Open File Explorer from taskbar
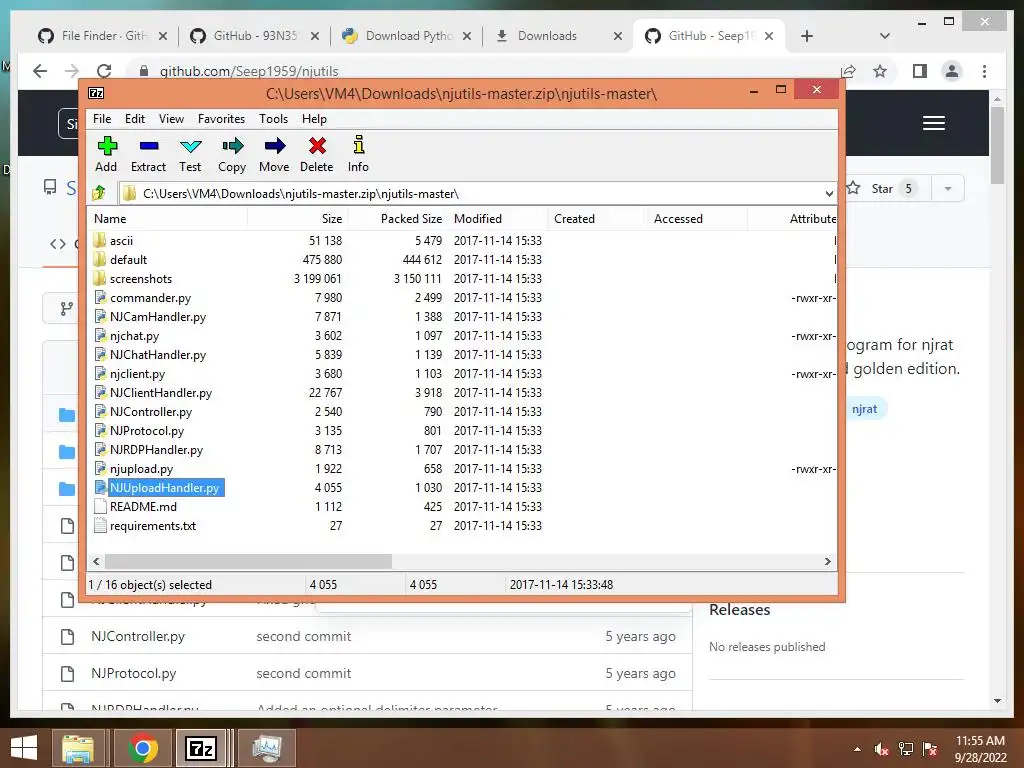The width and height of the screenshot is (1024, 768). coord(78,748)
